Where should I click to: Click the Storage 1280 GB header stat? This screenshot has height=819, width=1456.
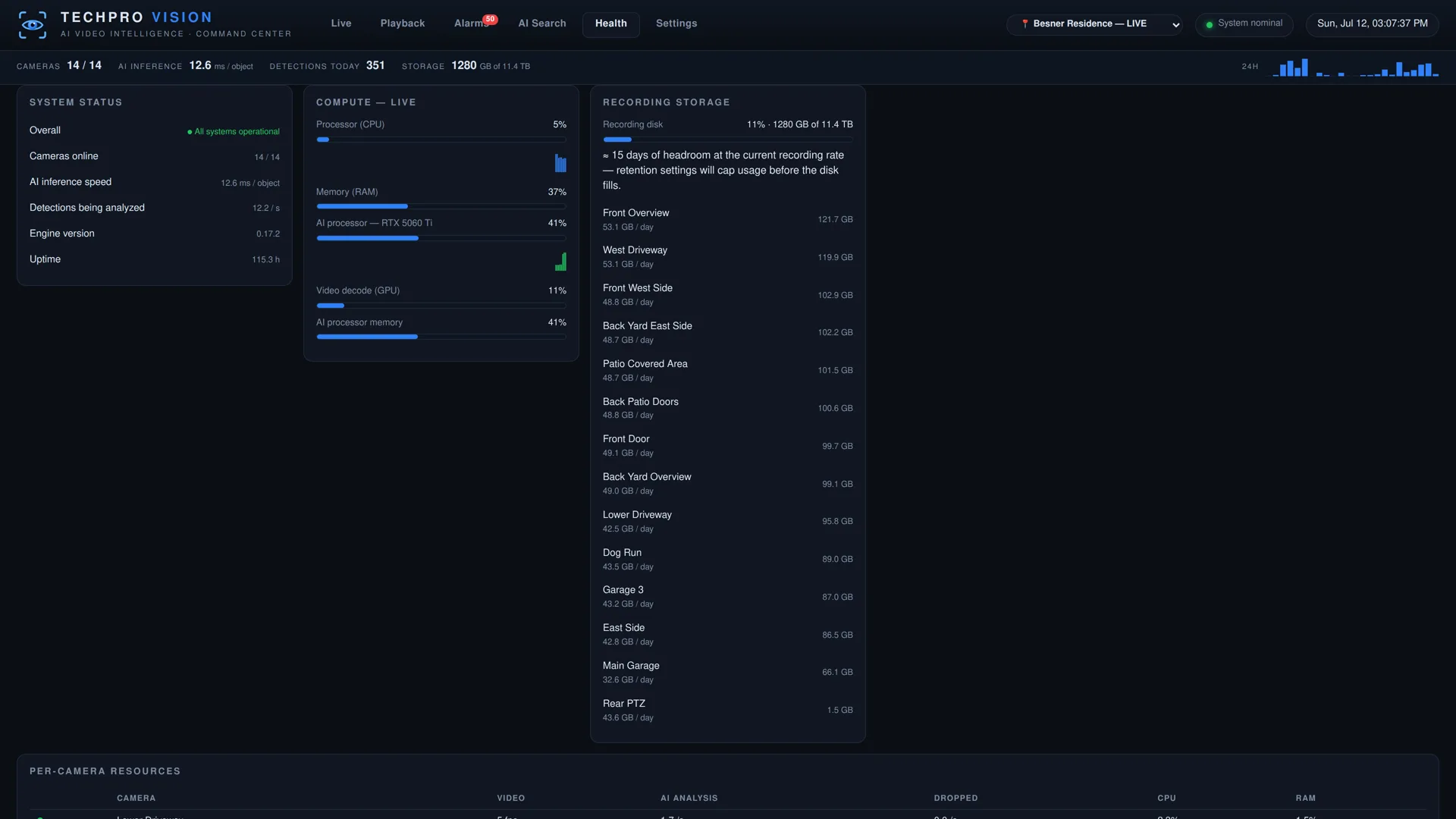point(466,66)
